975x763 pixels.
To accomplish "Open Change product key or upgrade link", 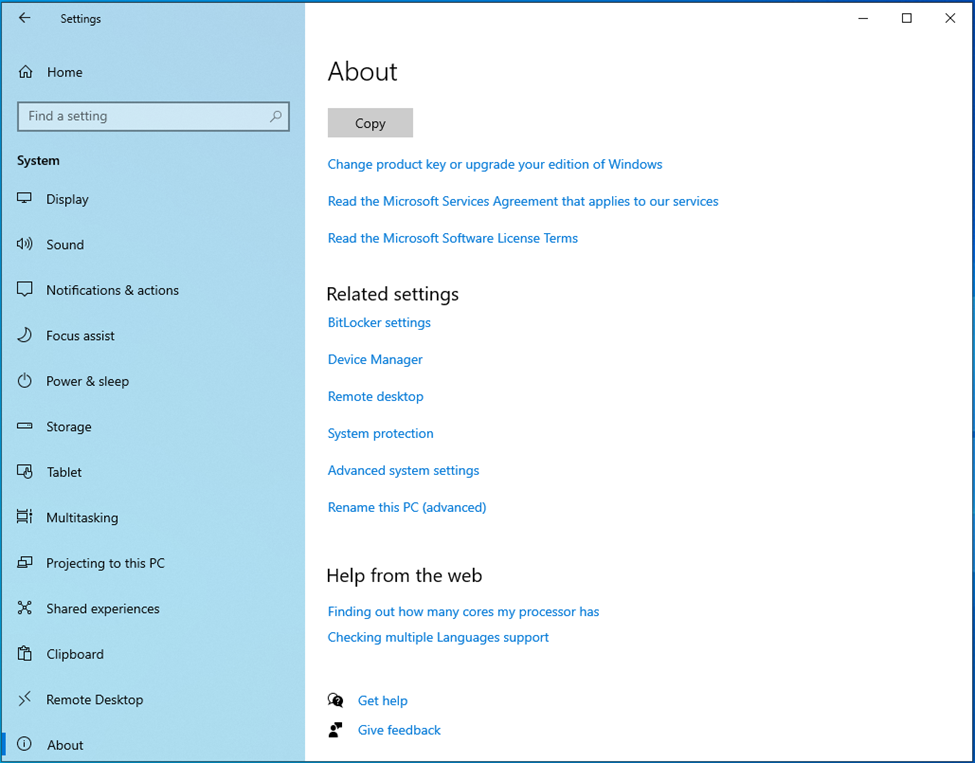I will [x=495, y=164].
